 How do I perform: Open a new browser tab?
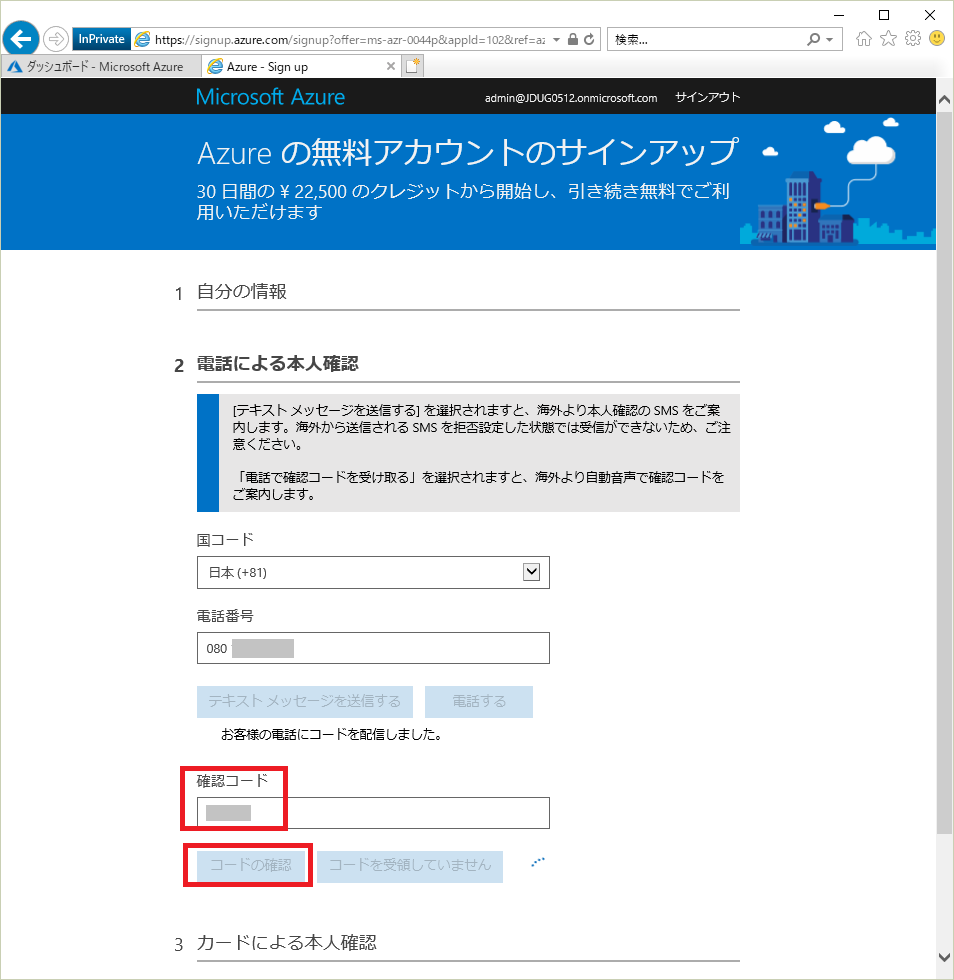tap(413, 66)
